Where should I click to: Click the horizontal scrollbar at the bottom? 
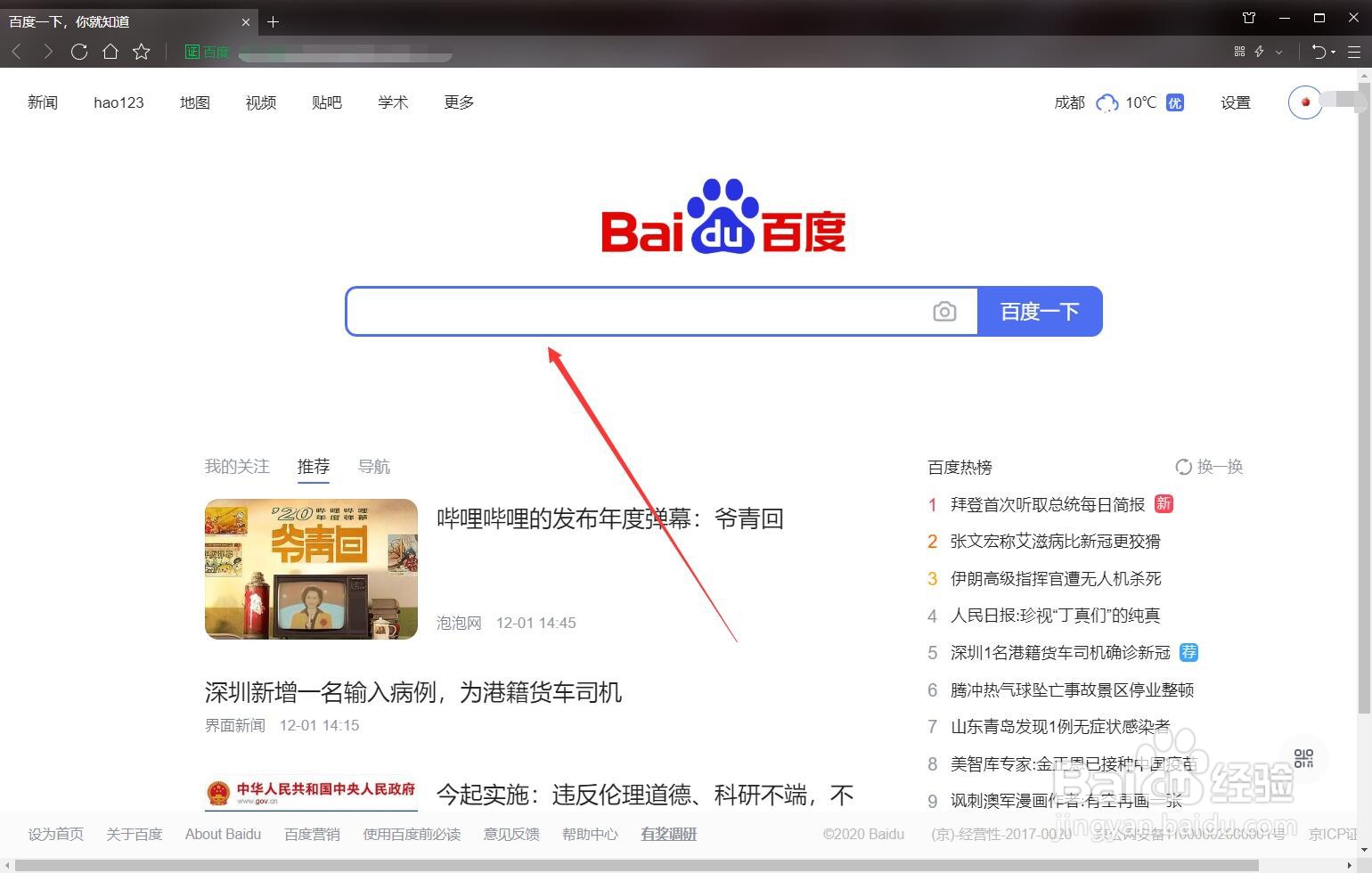pos(637,865)
